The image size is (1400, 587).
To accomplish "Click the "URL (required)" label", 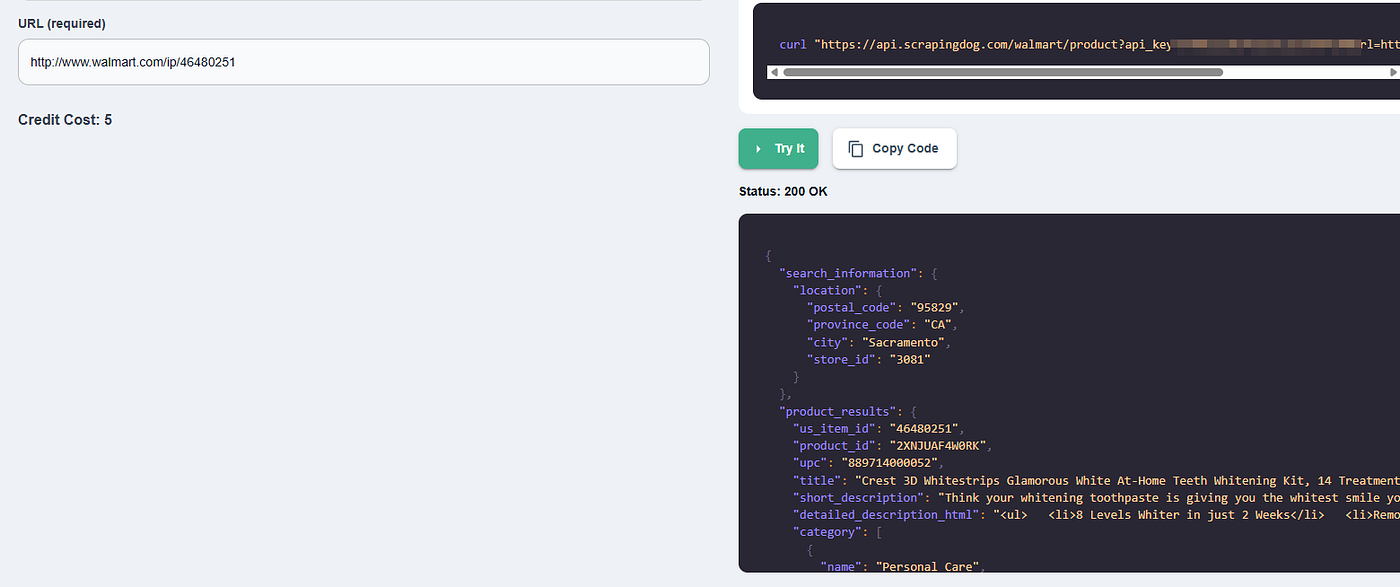I will point(62,23).
